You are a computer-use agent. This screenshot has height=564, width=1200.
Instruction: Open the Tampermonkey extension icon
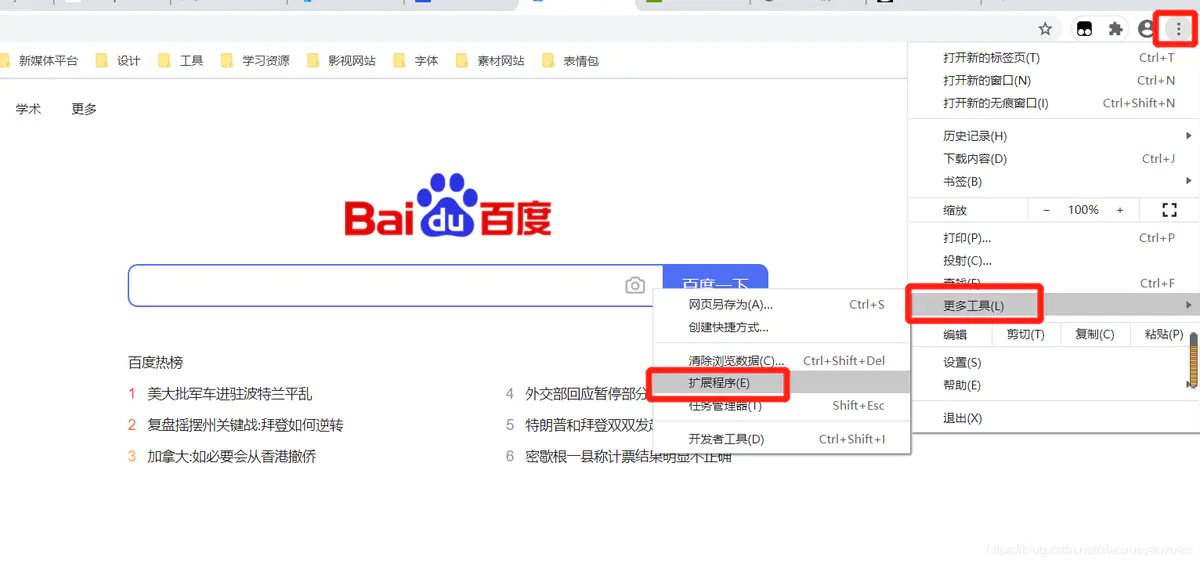[x=1084, y=29]
